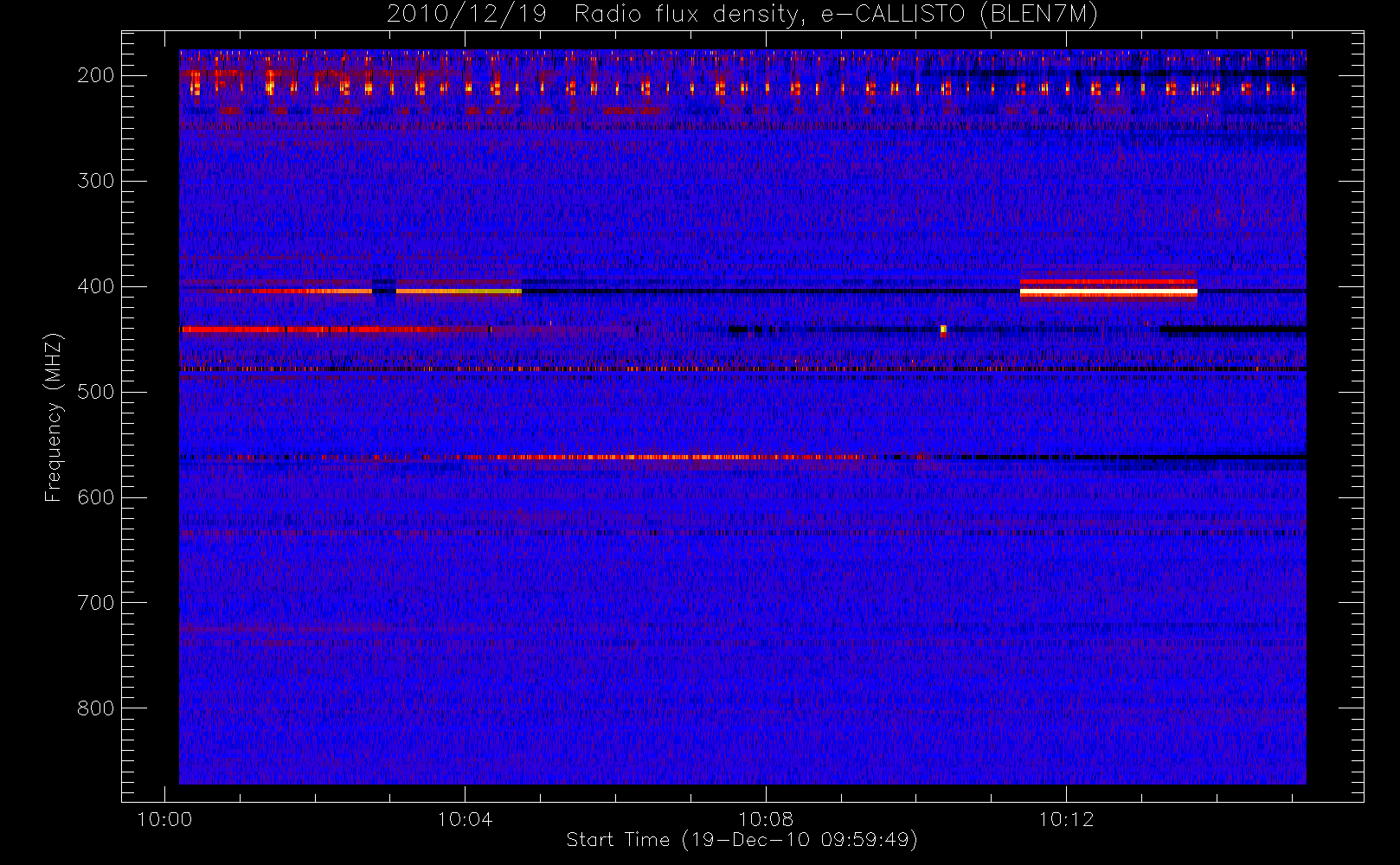Click the yellow-green band segment at 400 MHz near 10:04
Screen dimensions: 1400x865
click(459, 292)
